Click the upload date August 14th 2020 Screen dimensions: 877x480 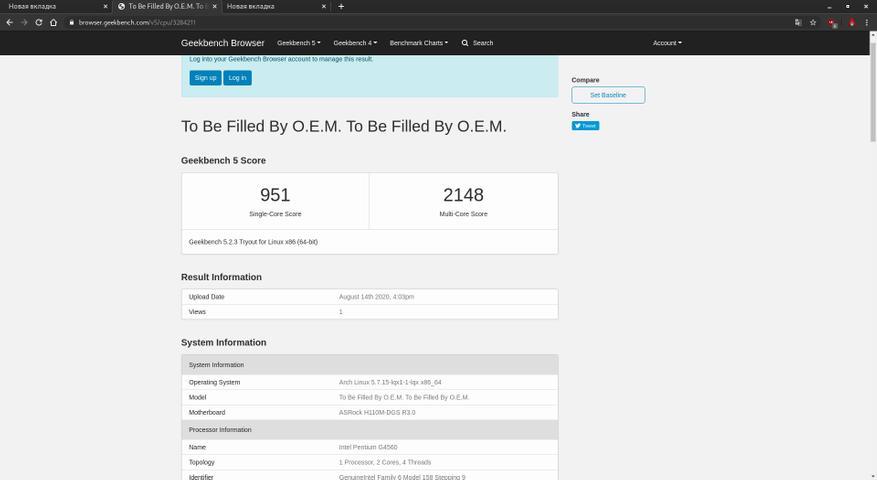[376, 297]
